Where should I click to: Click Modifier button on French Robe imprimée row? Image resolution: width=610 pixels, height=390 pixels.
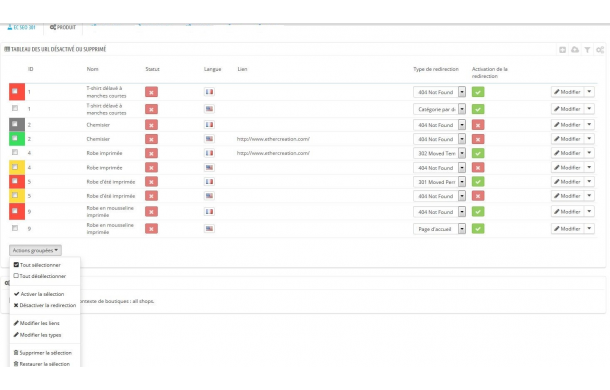tap(568, 153)
